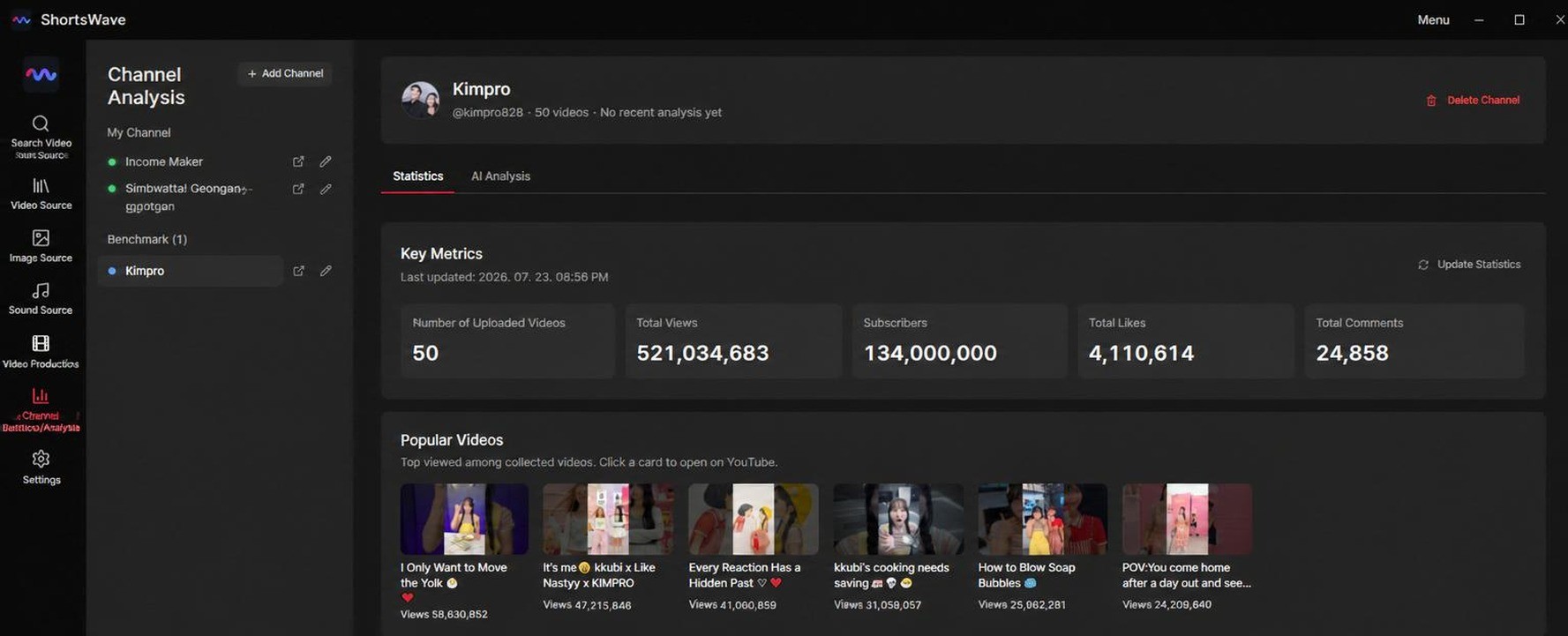
Task: Click Update Statistics button
Action: coord(1469,265)
